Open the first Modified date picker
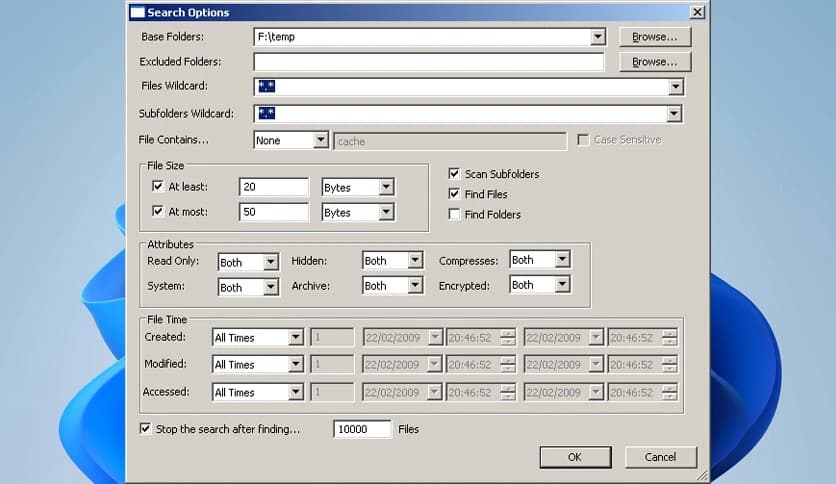 click(435, 365)
